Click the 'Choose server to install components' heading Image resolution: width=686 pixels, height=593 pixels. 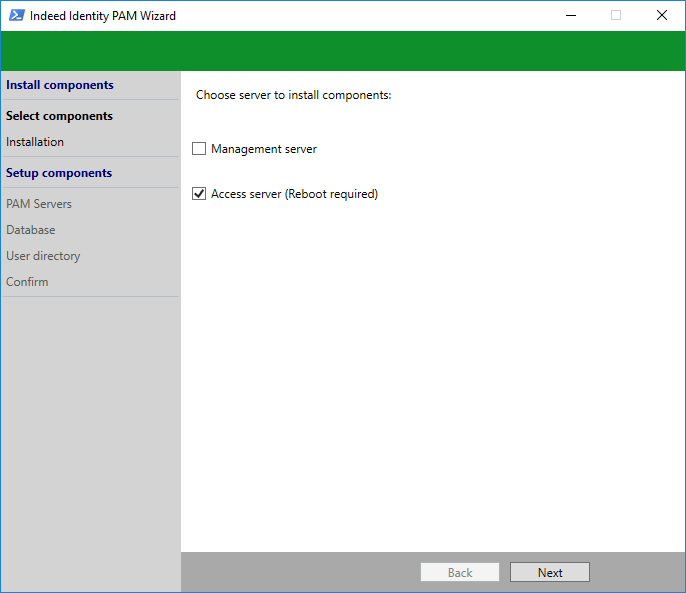pos(293,95)
